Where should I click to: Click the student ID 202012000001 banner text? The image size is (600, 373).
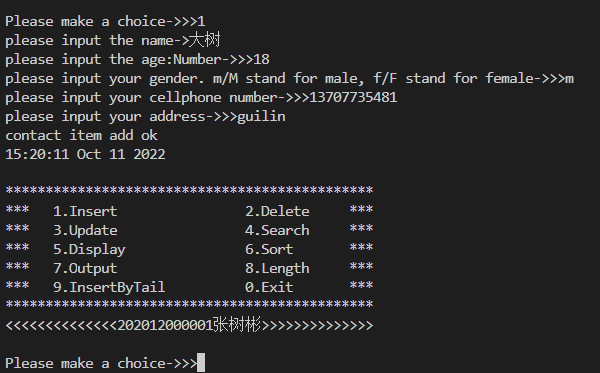tap(165, 325)
